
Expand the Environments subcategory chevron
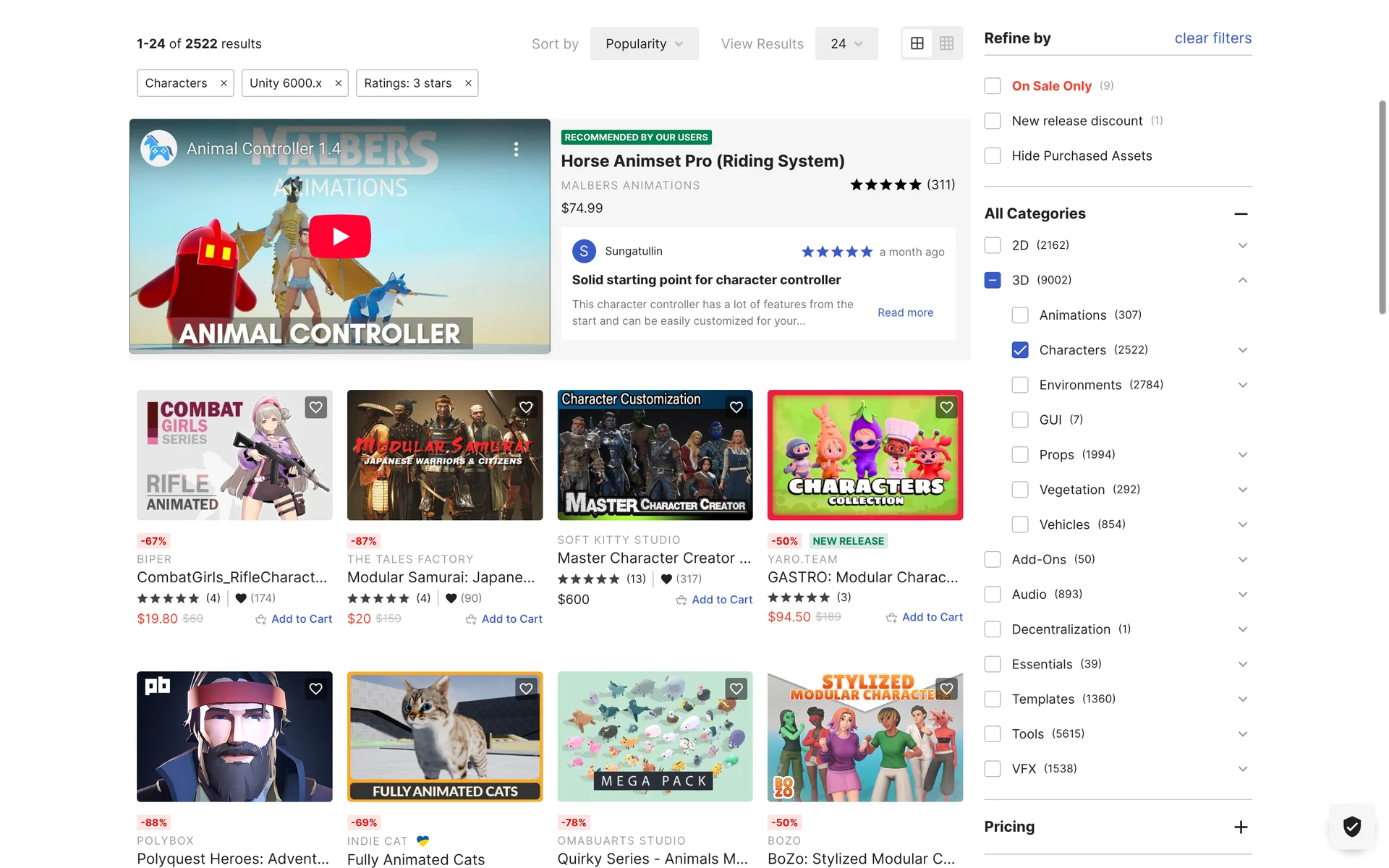[x=1242, y=385]
